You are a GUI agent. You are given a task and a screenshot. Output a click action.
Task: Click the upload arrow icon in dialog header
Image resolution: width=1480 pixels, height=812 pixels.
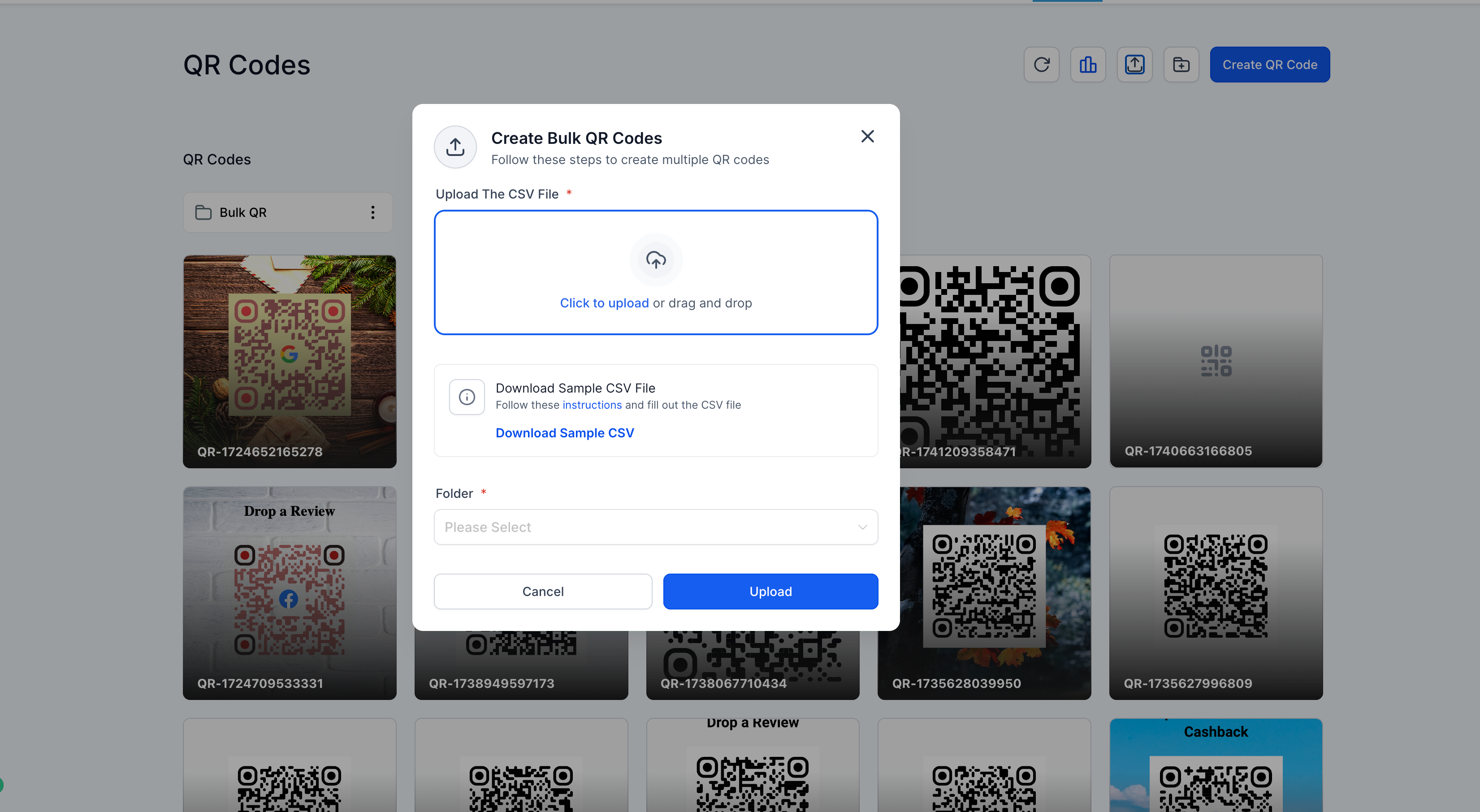click(455, 147)
